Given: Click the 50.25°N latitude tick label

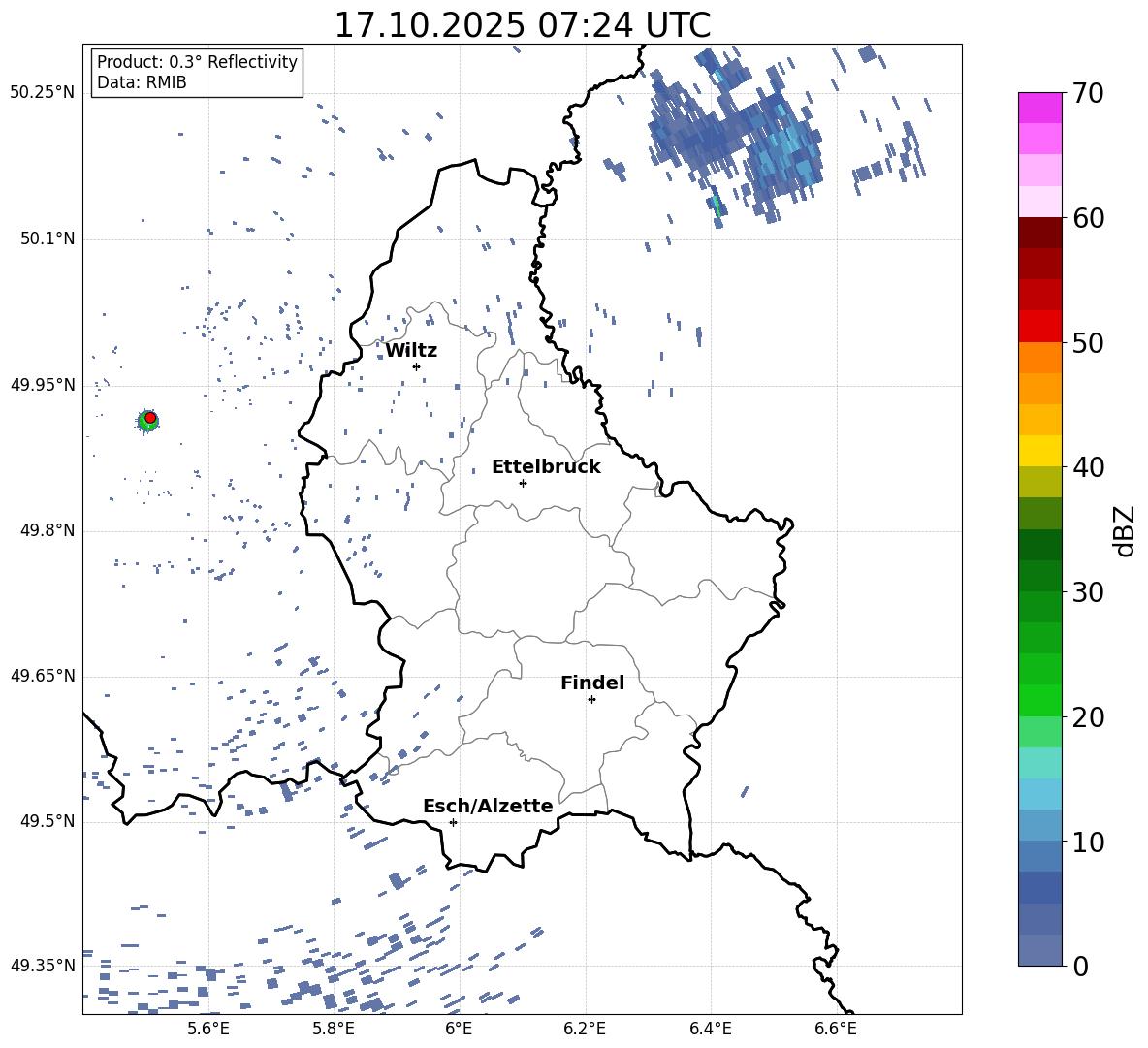Looking at the screenshot, I should 43,93.
